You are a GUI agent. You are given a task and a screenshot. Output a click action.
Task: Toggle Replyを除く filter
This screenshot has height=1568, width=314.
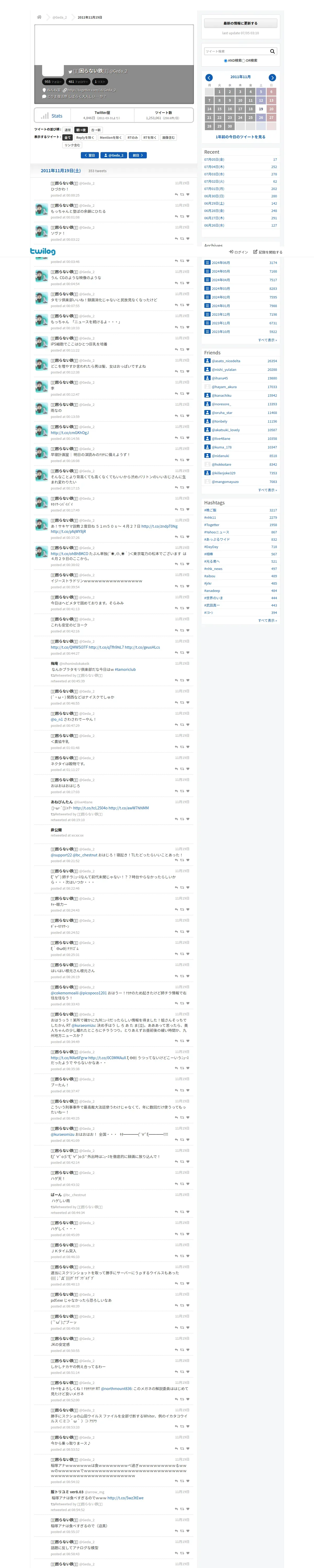pyautogui.click(x=85, y=137)
